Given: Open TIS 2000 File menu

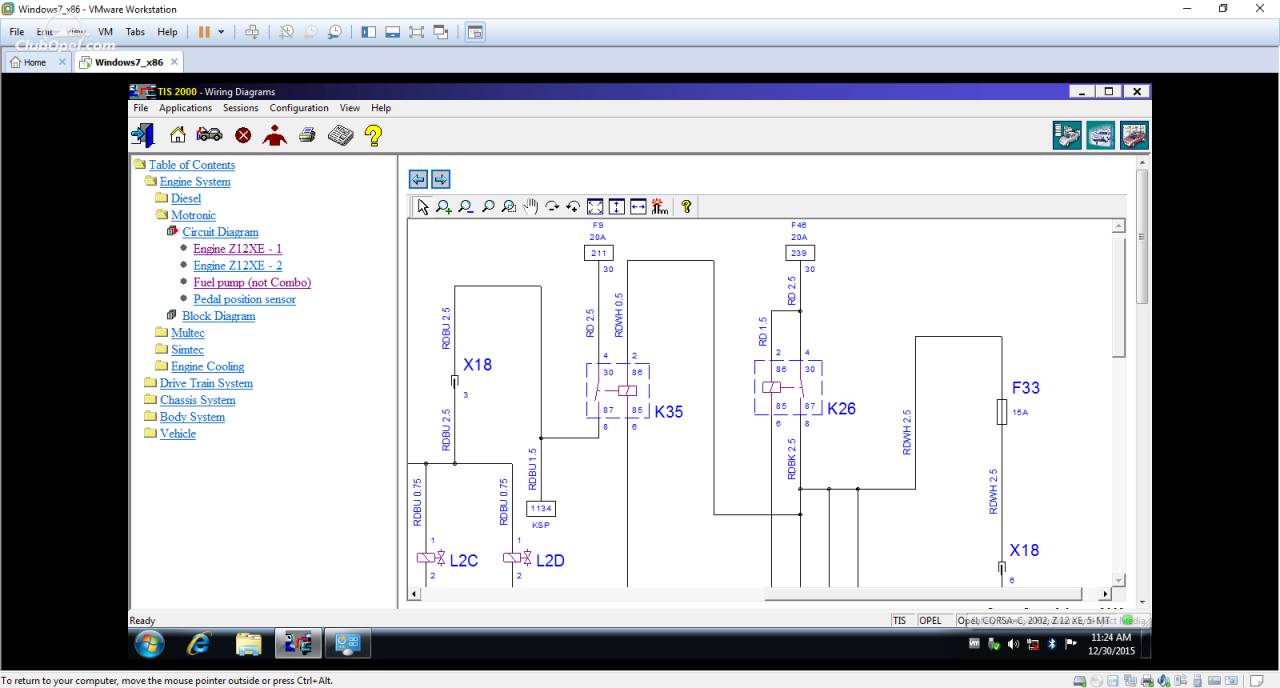Looking at the screenshot, I should [141, 108].
